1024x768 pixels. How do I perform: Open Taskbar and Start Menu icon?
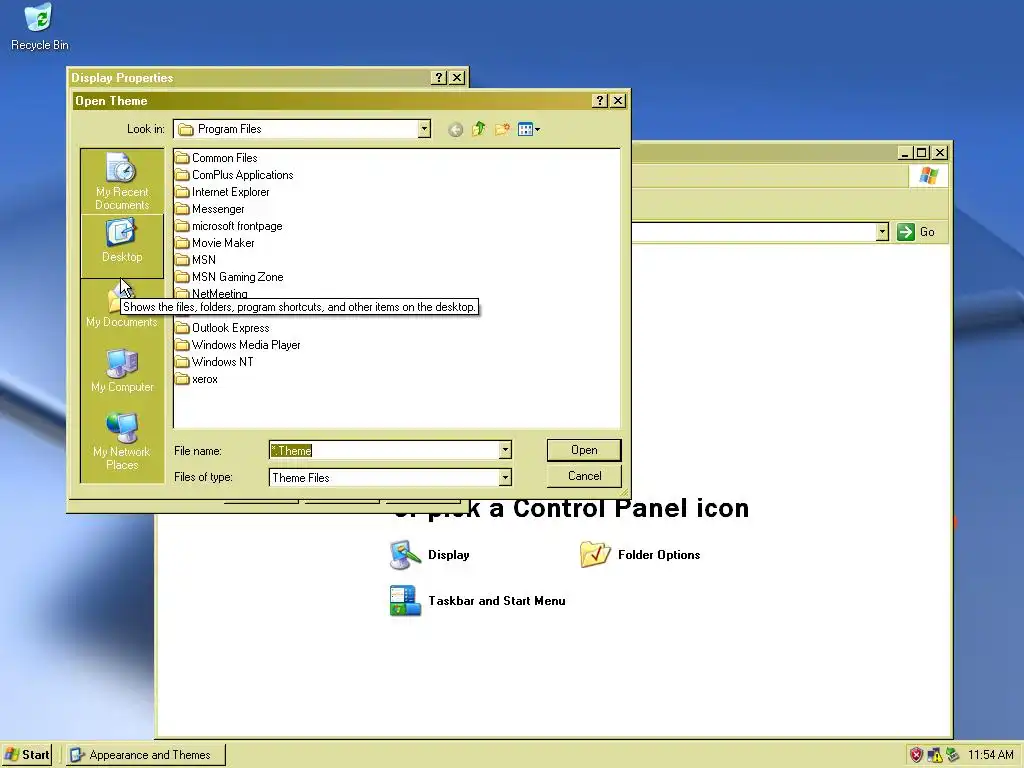pos(405,601)
